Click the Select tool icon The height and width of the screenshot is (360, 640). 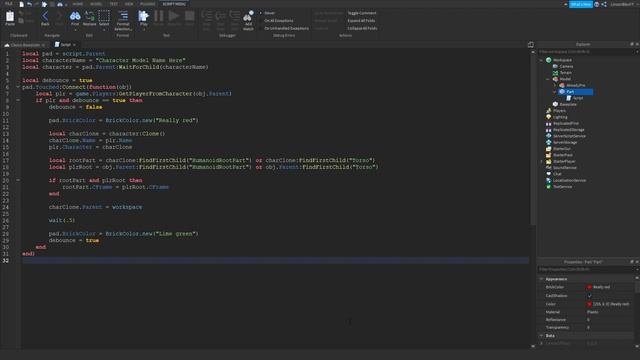(x=104, y=16)
